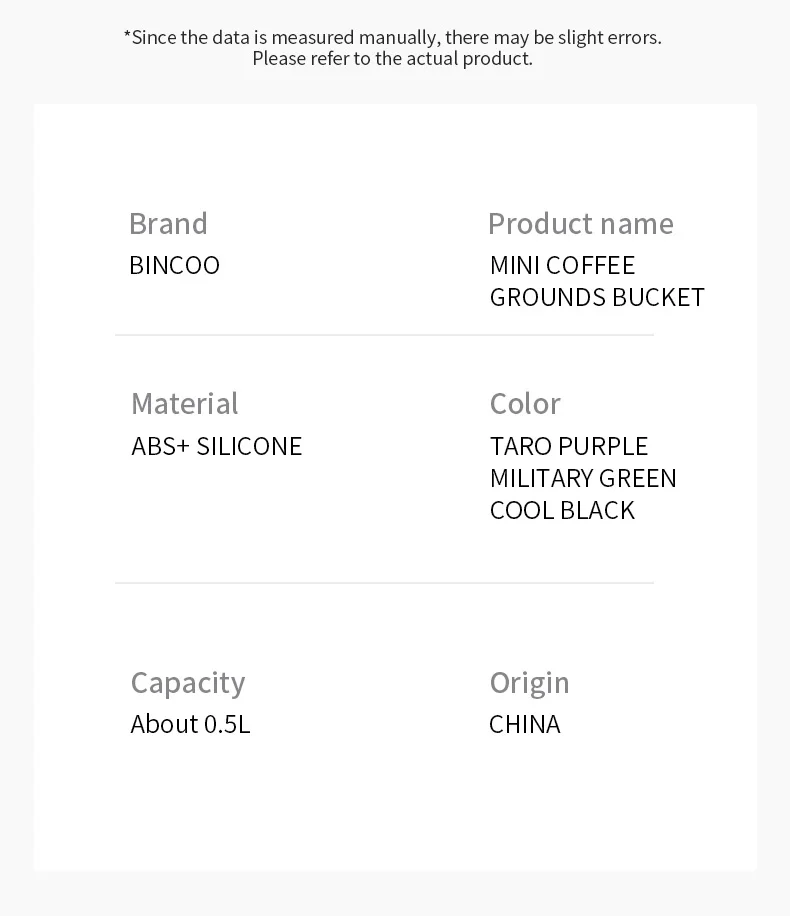The width and height of the screenshot is (790, 916).
Task: Click the manual measurement disclaimer line
Action: tap(392, 37)
